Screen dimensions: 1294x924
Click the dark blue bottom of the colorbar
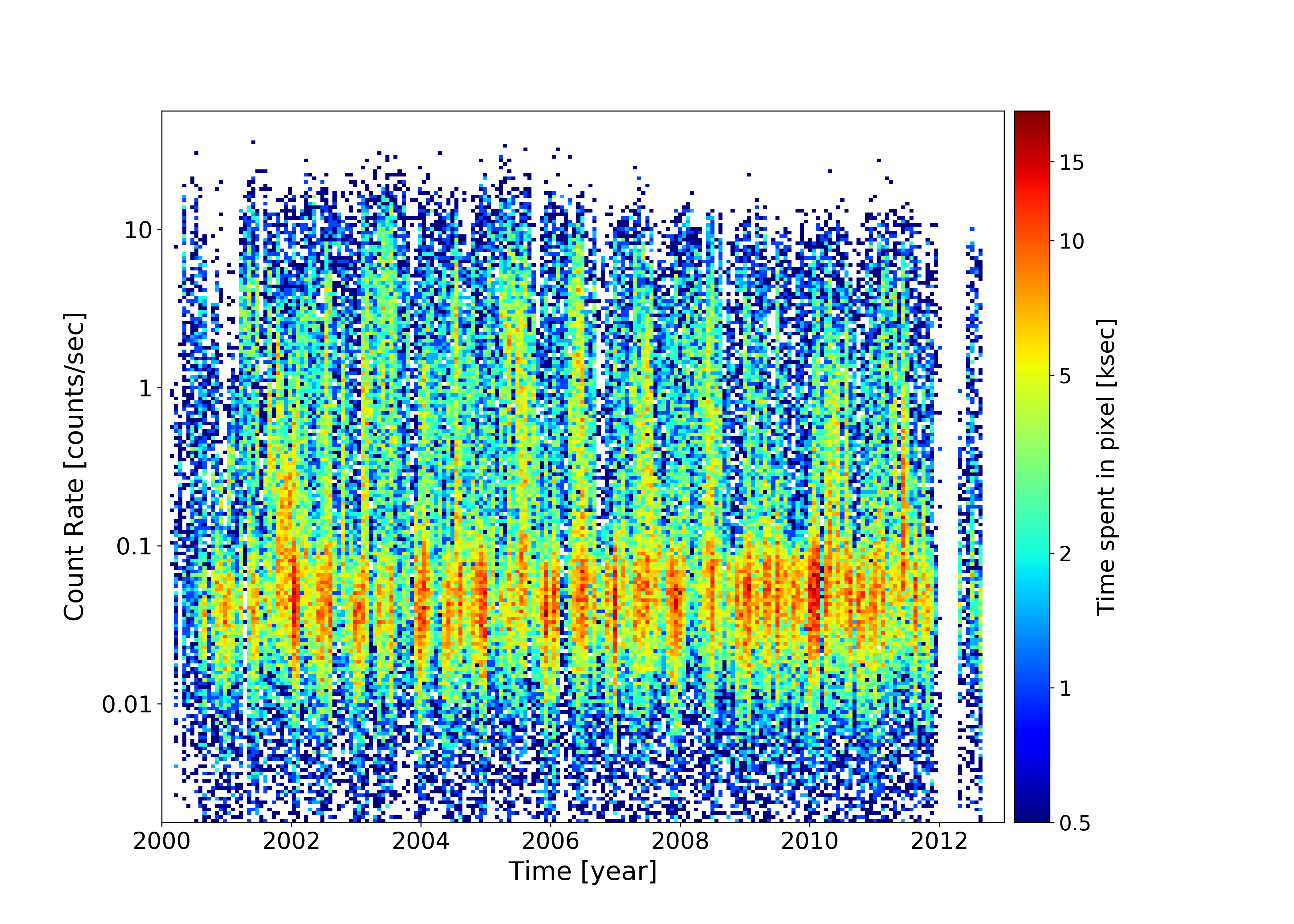(x=1032, y=815)
